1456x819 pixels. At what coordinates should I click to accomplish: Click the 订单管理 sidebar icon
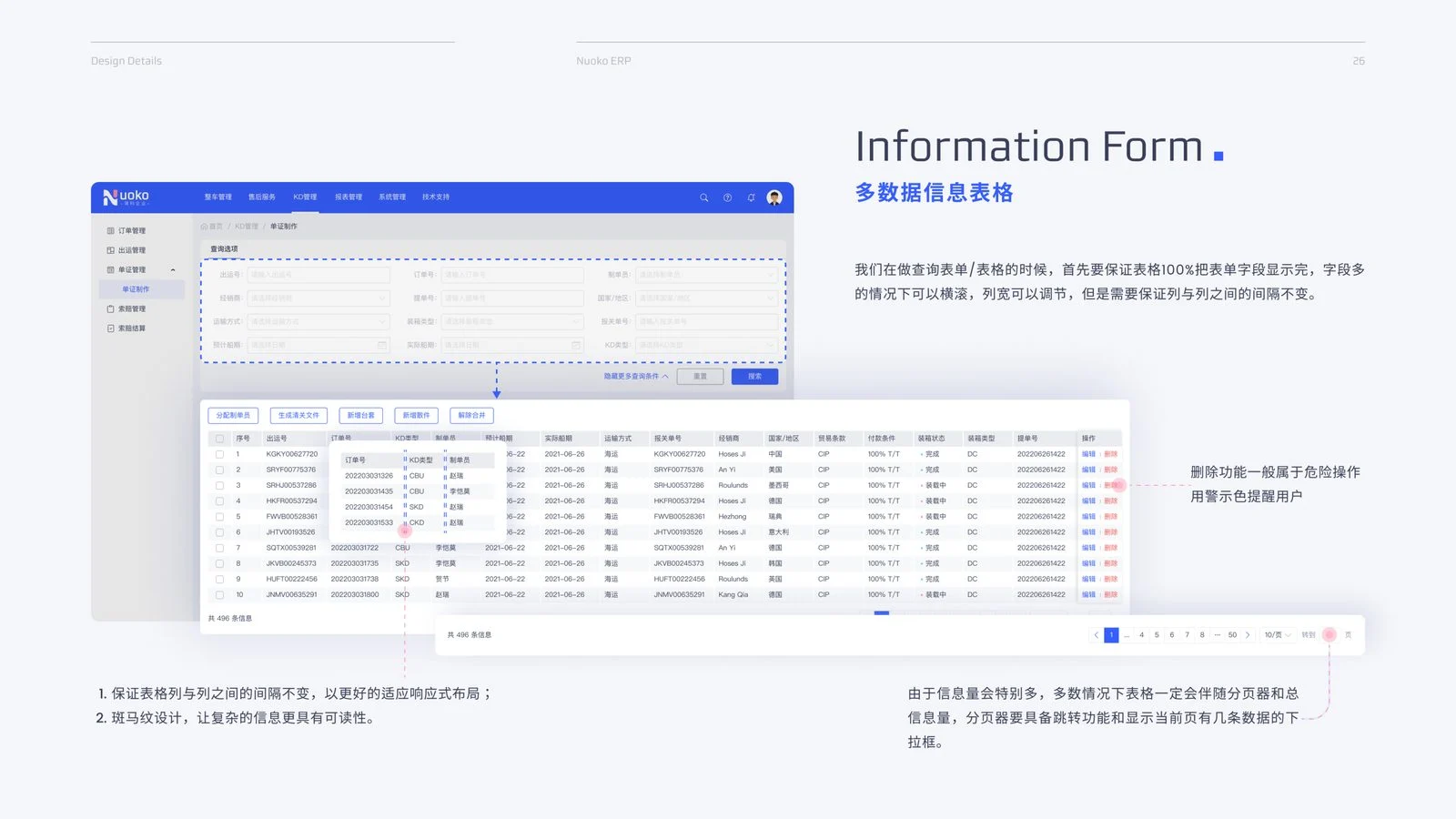click(x=110, y=231)
